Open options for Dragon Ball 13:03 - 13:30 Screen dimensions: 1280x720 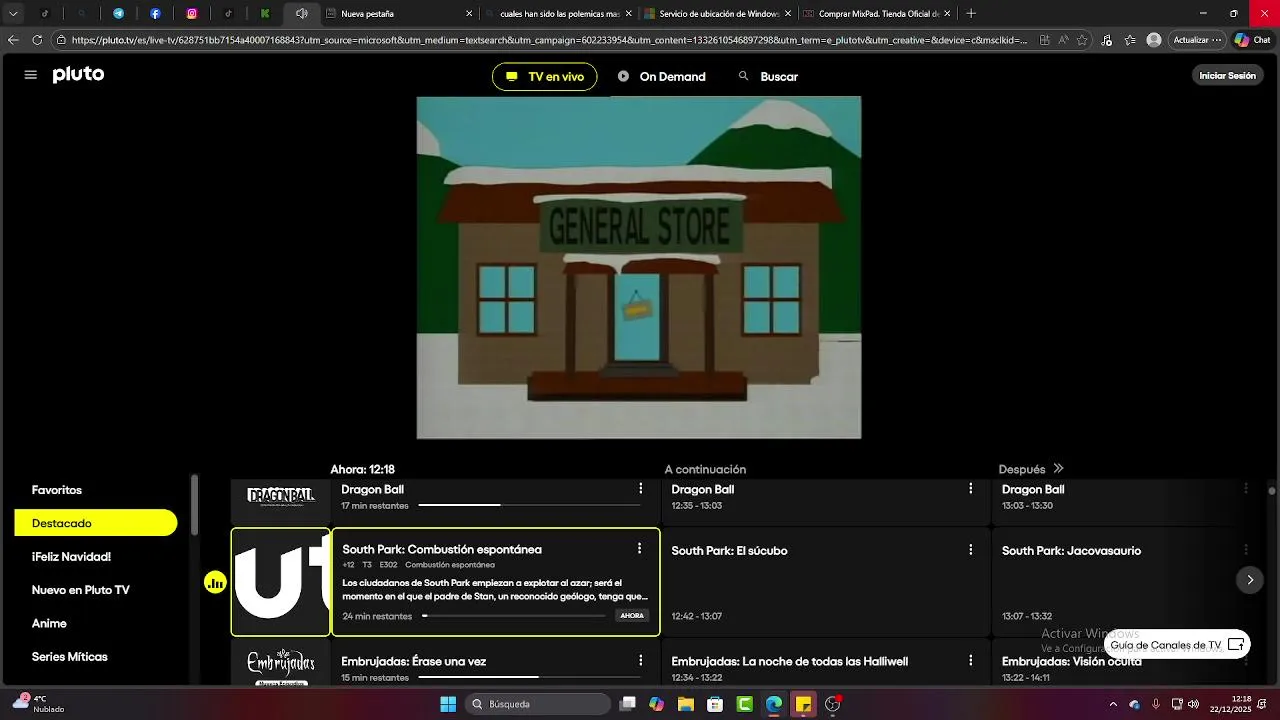1246,489
